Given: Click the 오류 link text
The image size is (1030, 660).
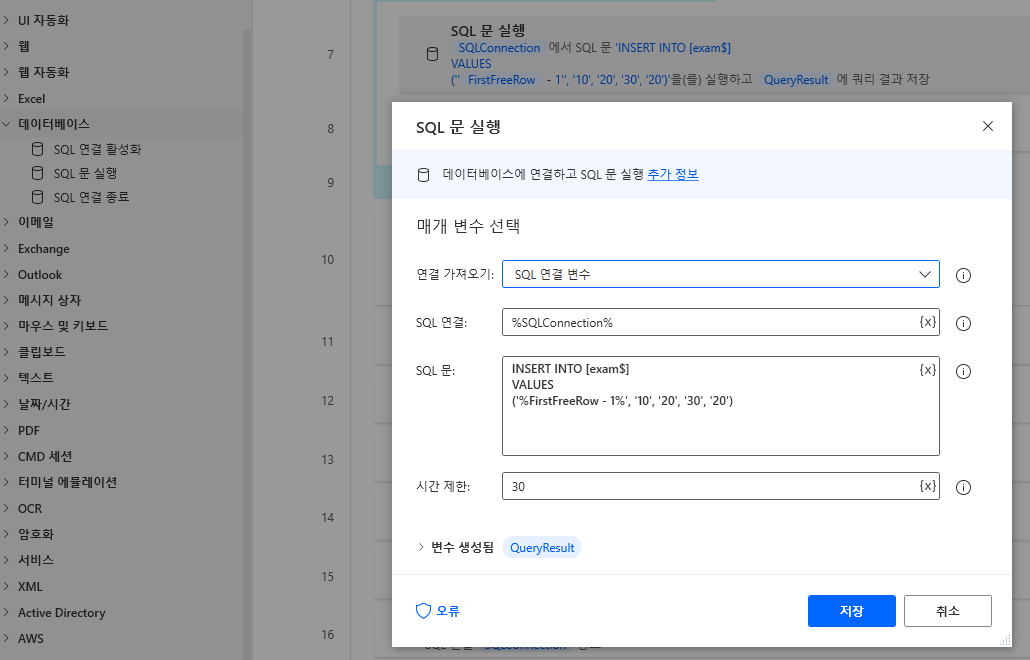Looking at the screenshot, I should pyautogui.click(x=448, y=611).
